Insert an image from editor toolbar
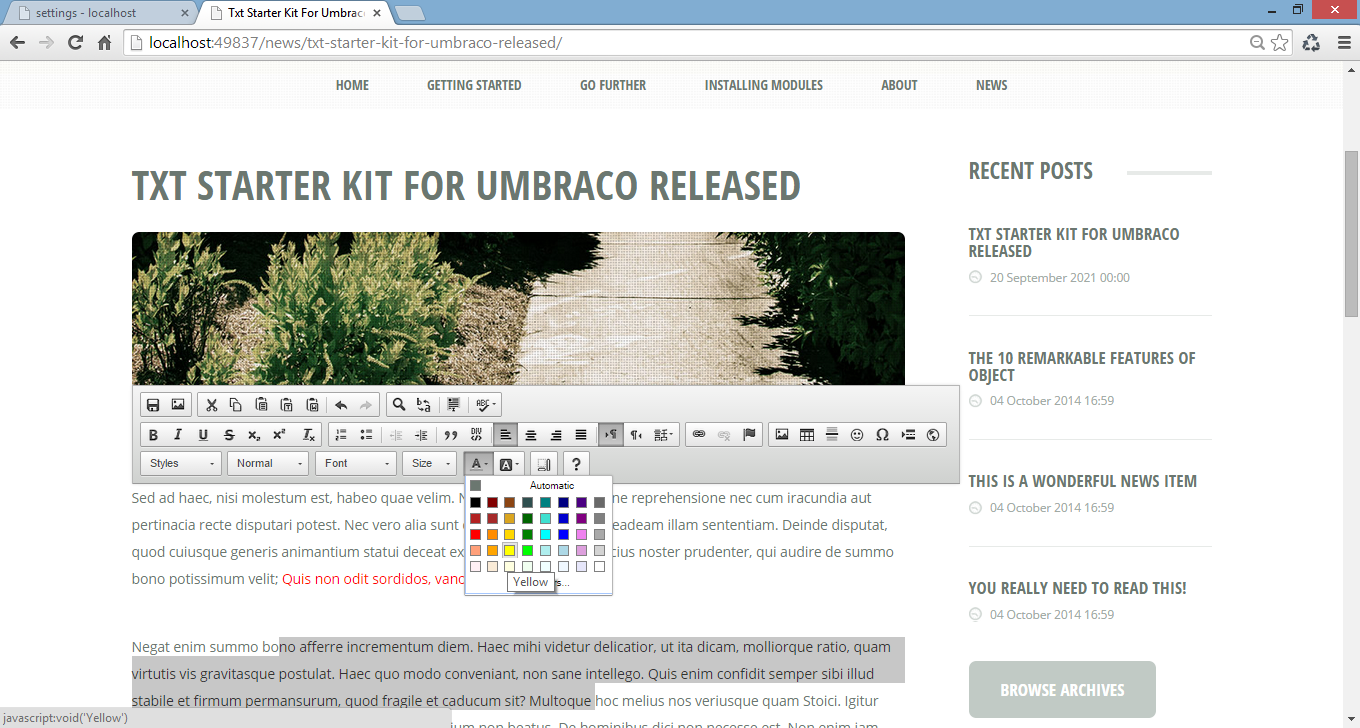 pyautogui.click(x=782, y=435)
